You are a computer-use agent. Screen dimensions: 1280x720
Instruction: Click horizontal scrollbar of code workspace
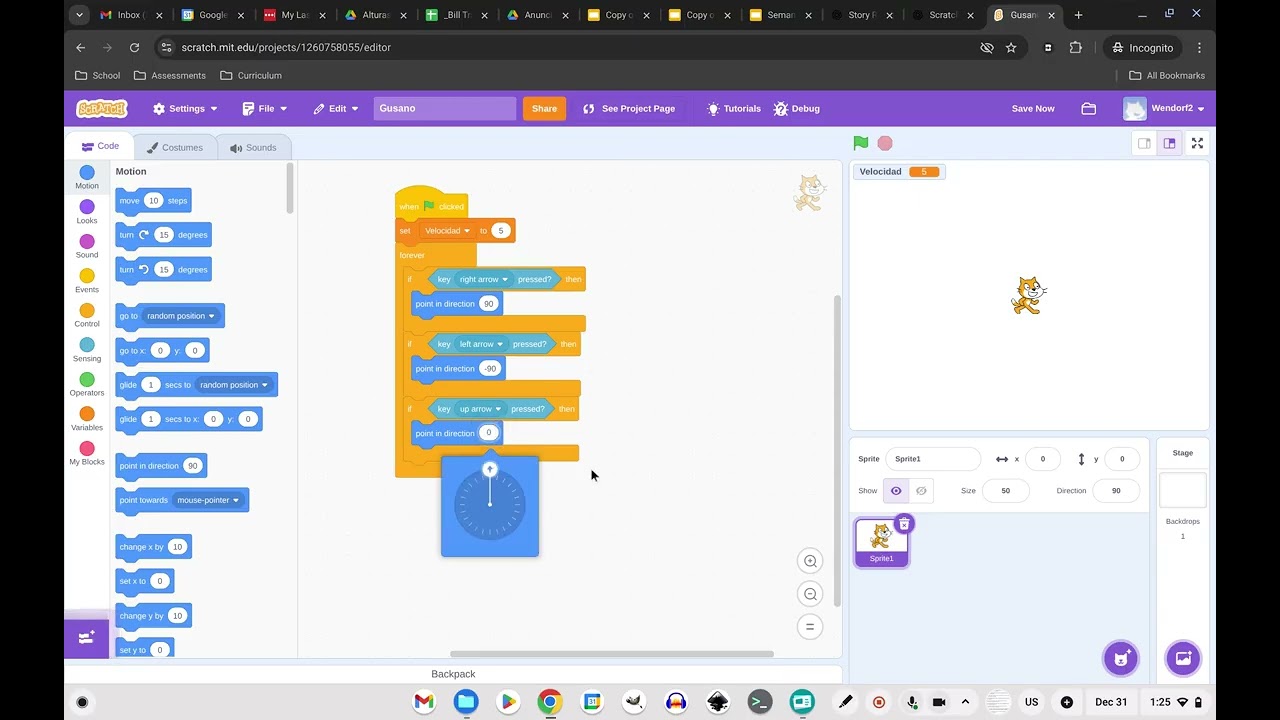(611, 654)
